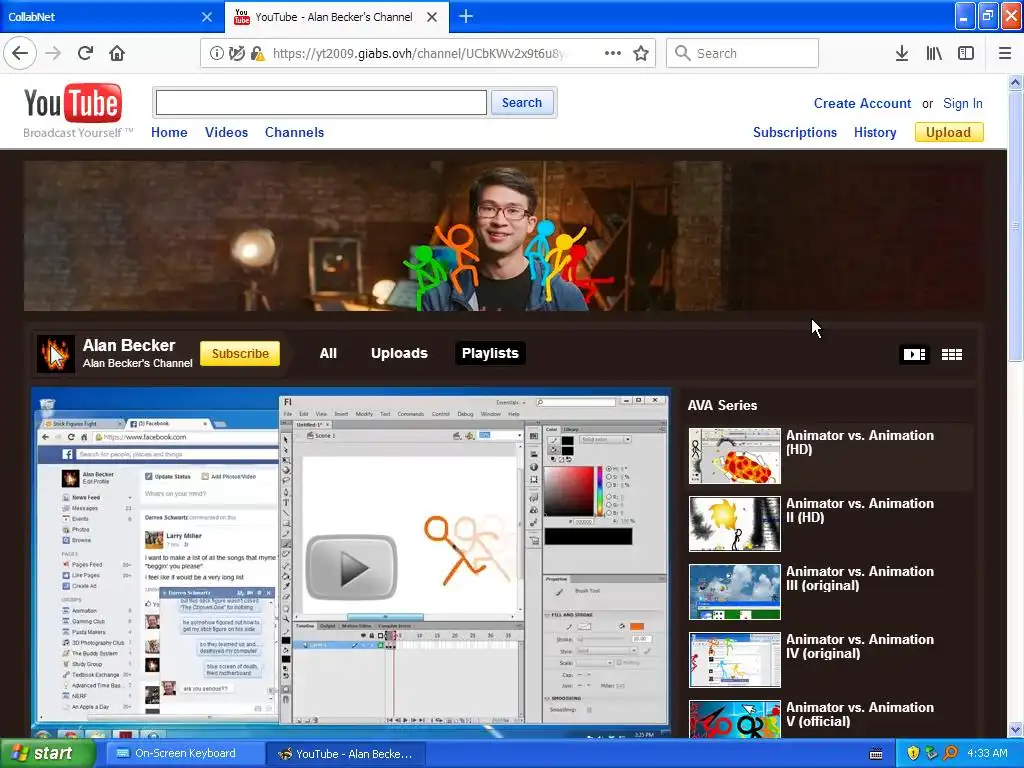Click the Sign In link
This screenshot has height=768, width=1024.
963,103
